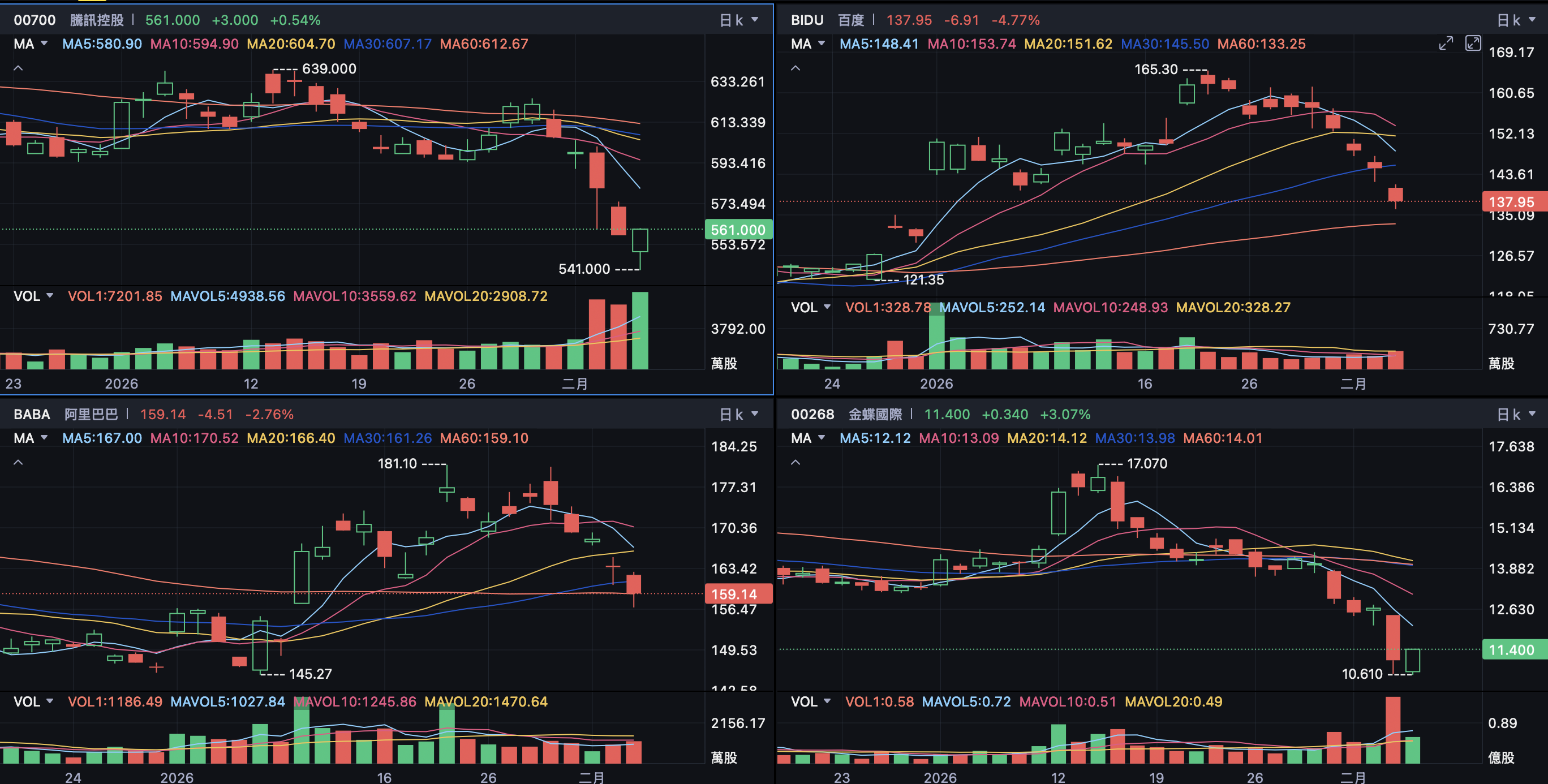Open the MA indicator menu in Tencent chart
Screen dimensions: 1548x784
point(30,44)
